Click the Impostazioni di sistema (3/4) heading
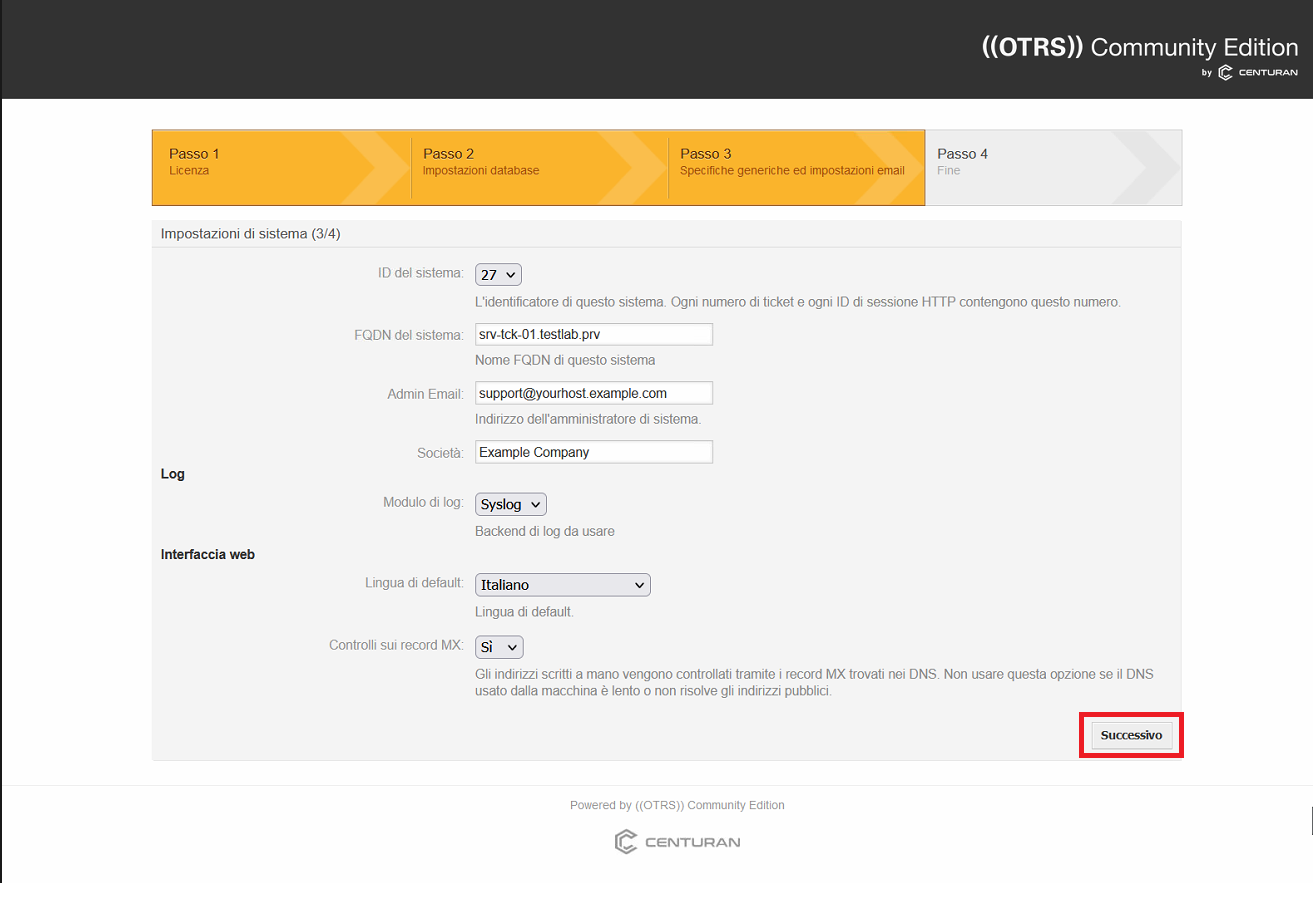1313x909 pixels. (251, 233)
